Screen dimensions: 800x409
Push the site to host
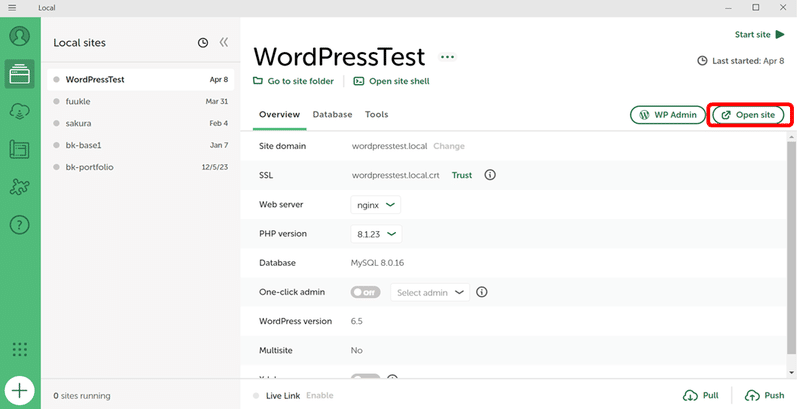pos(764,395)
